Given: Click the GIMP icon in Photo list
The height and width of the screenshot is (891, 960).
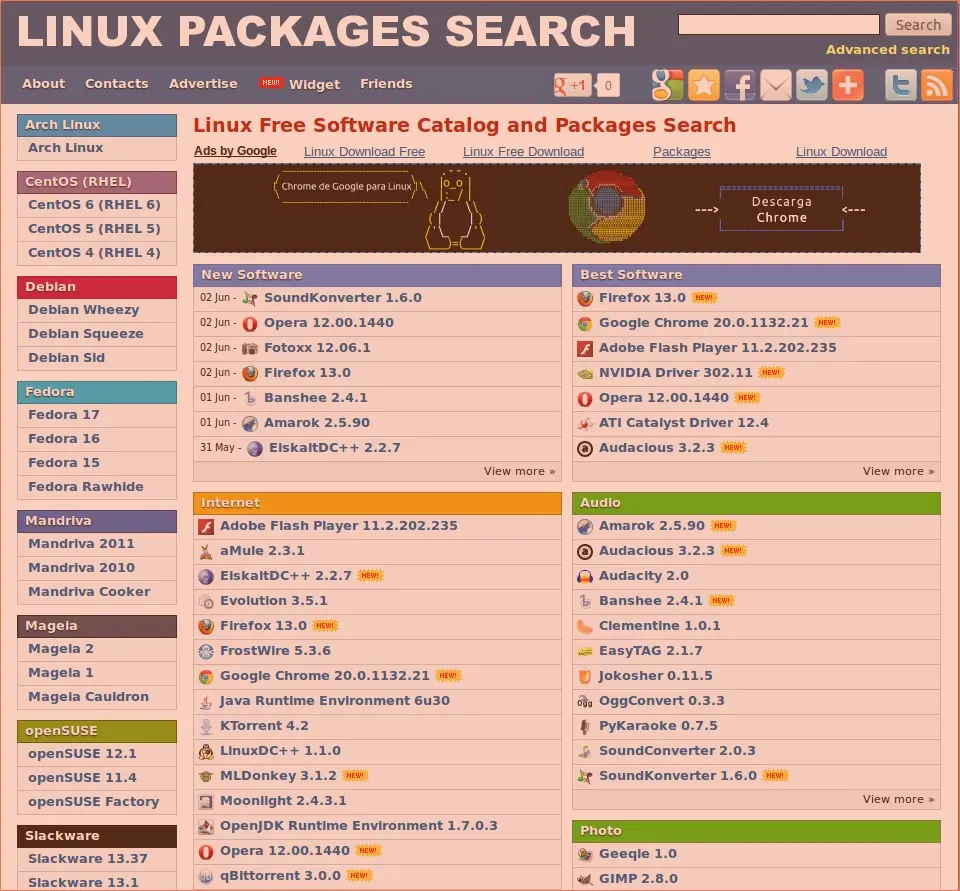Looking at the screenshot, I should pyautogui.click(x=585, y=879).
